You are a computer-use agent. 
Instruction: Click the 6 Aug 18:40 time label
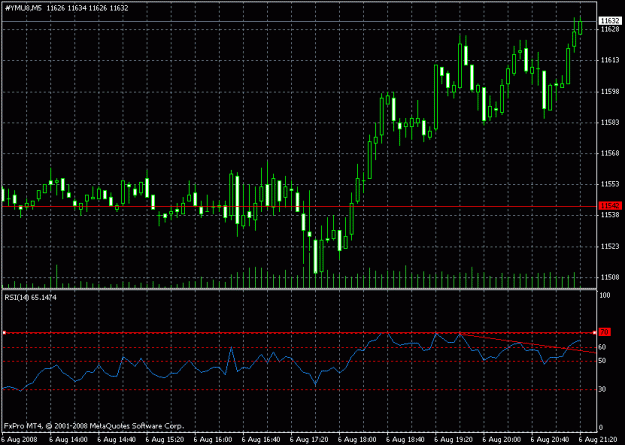click(x=406, y=439)
